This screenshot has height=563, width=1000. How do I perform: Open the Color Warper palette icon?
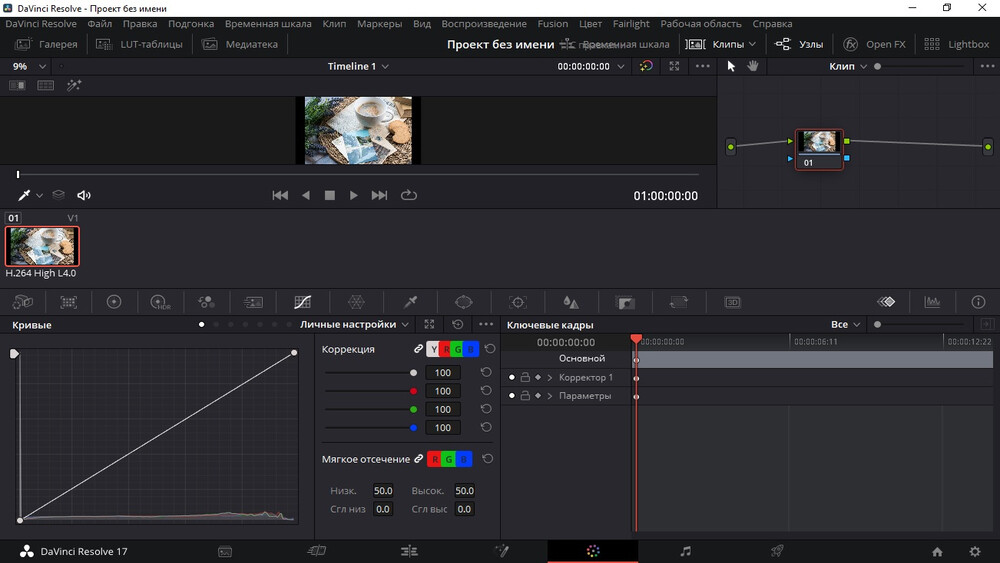(356, 302)
